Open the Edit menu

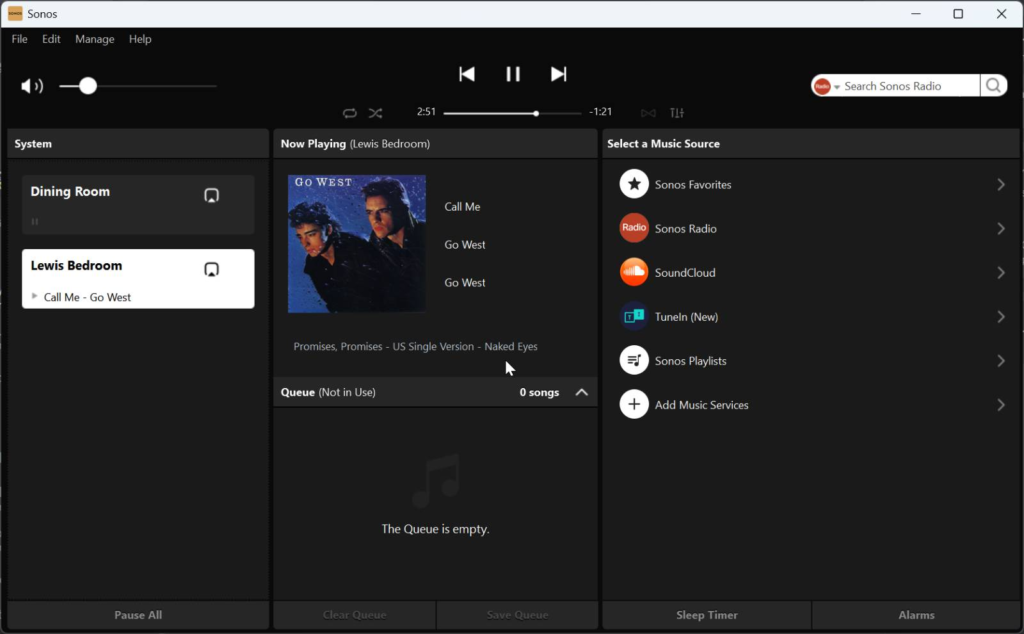[51, 39]
